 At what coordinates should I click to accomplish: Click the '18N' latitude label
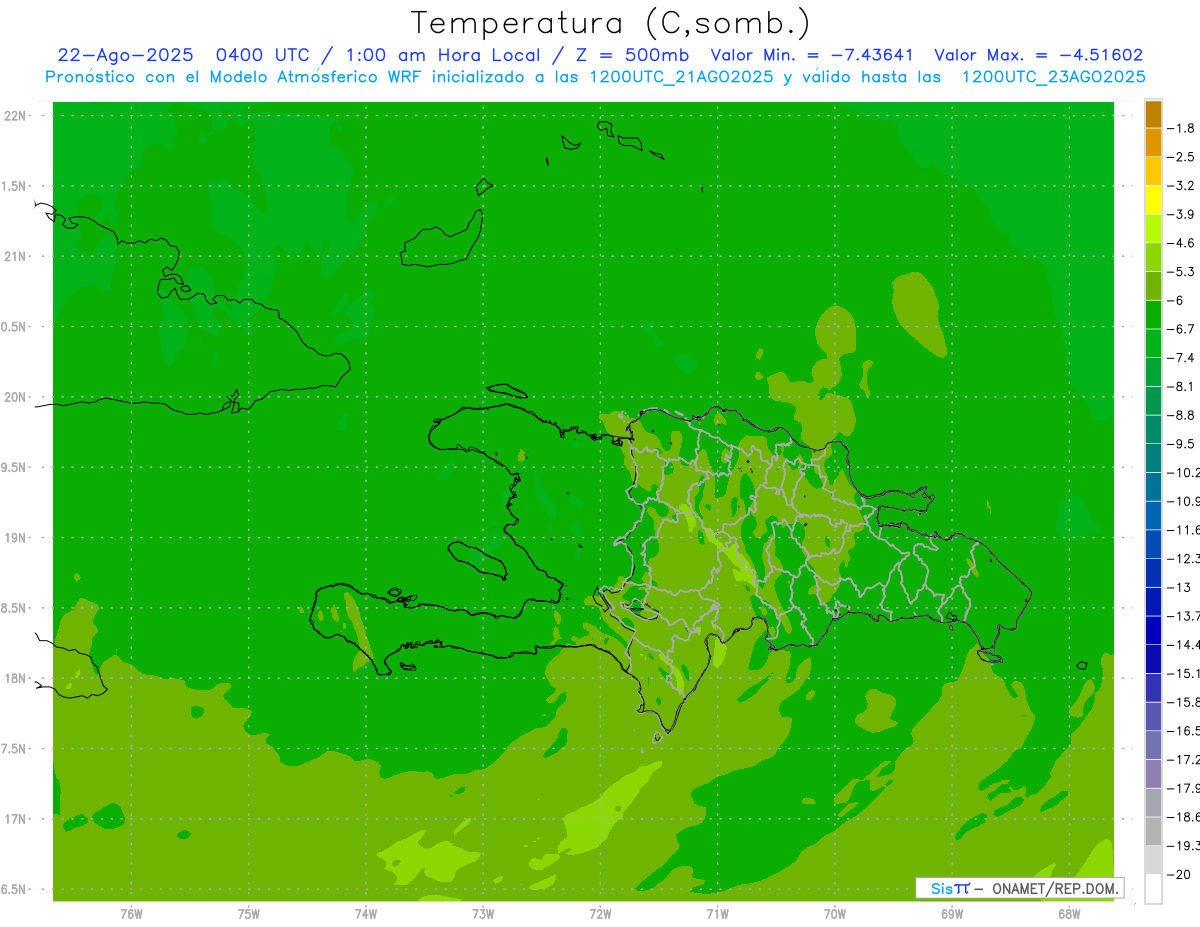17,678
